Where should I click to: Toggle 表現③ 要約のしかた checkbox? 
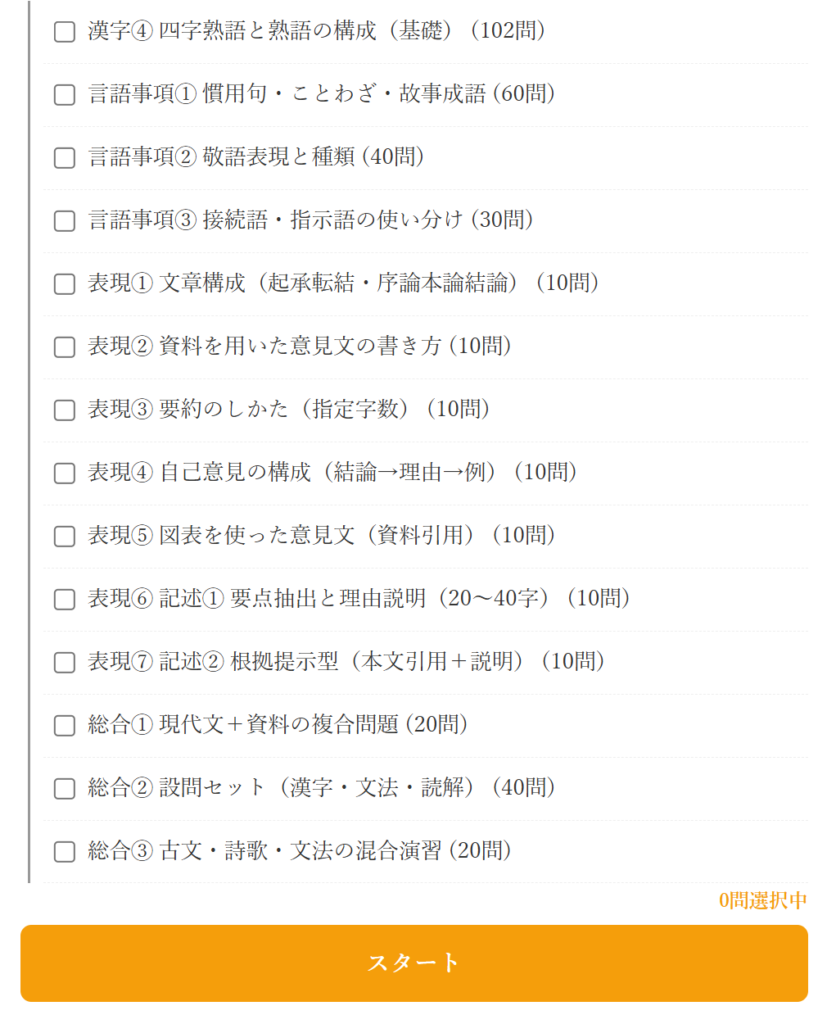(x=64, y=410)
